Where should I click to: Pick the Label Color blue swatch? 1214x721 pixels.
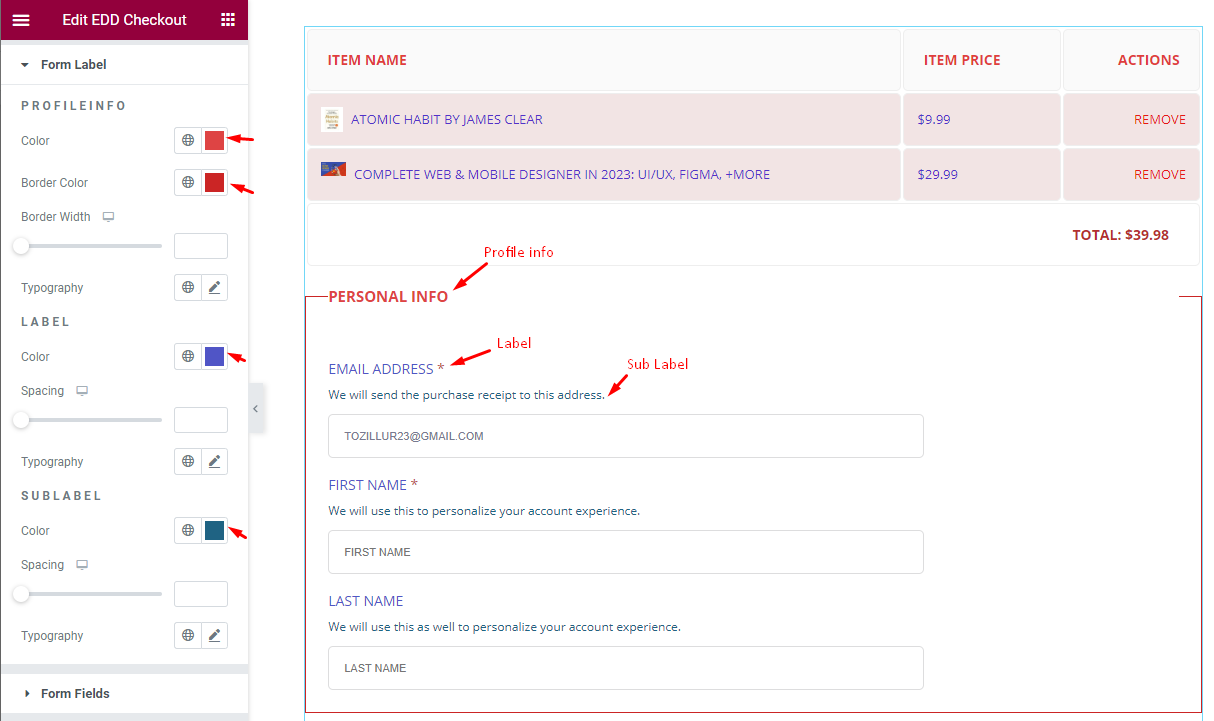[214, 356]
